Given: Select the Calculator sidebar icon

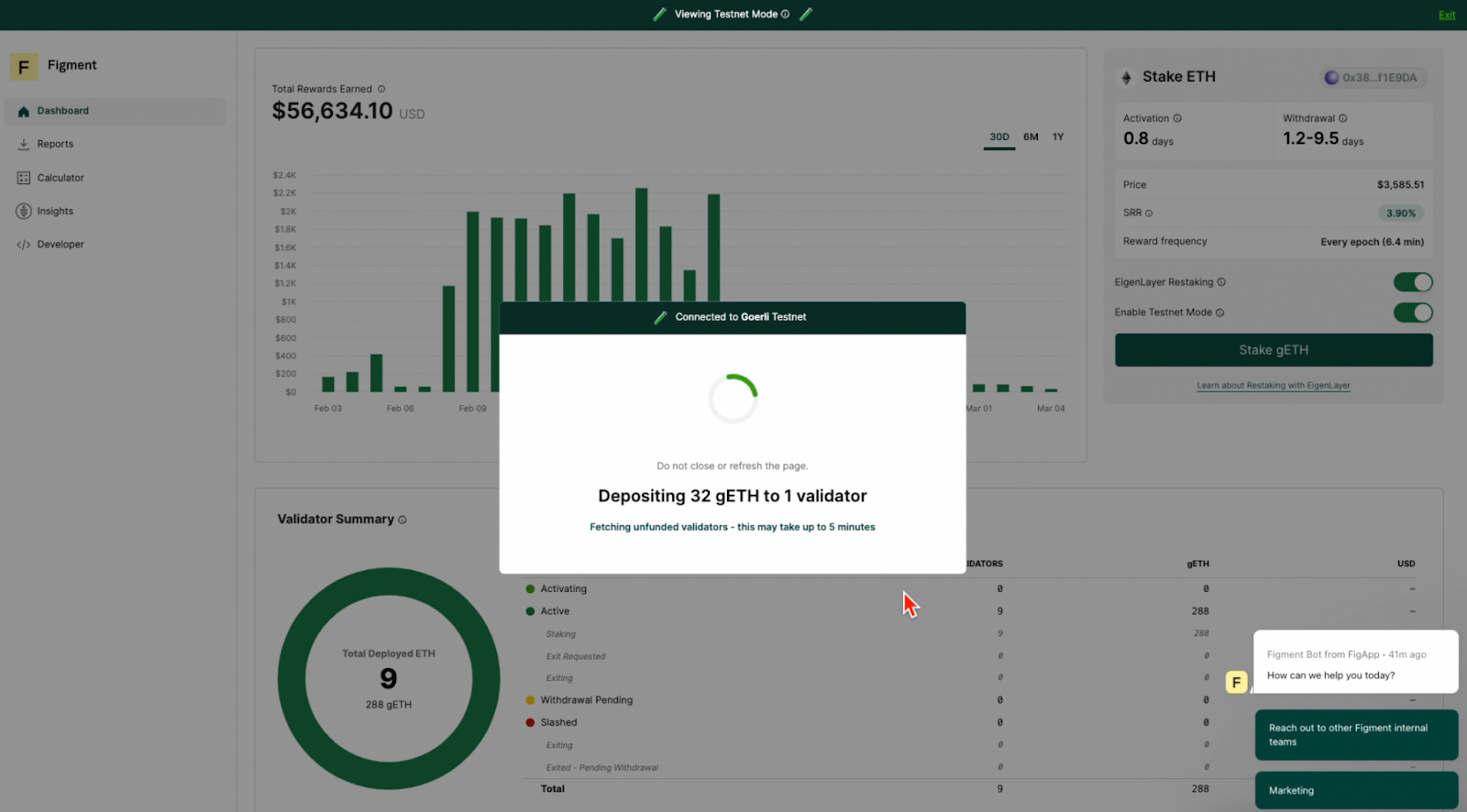Looking at the screenshot, I should click(x=24, y=178).
